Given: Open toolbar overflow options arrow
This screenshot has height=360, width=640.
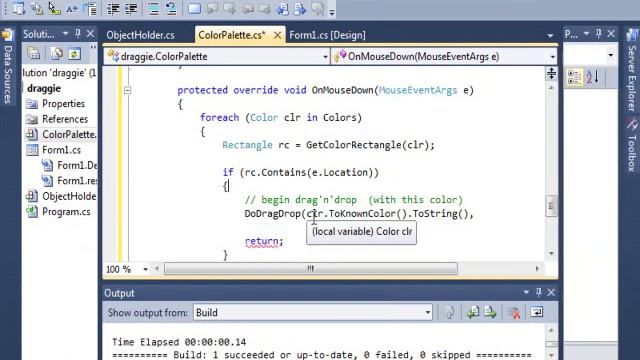Looking at the screenshot, I should pyautogui.click(x=332, y=12).
